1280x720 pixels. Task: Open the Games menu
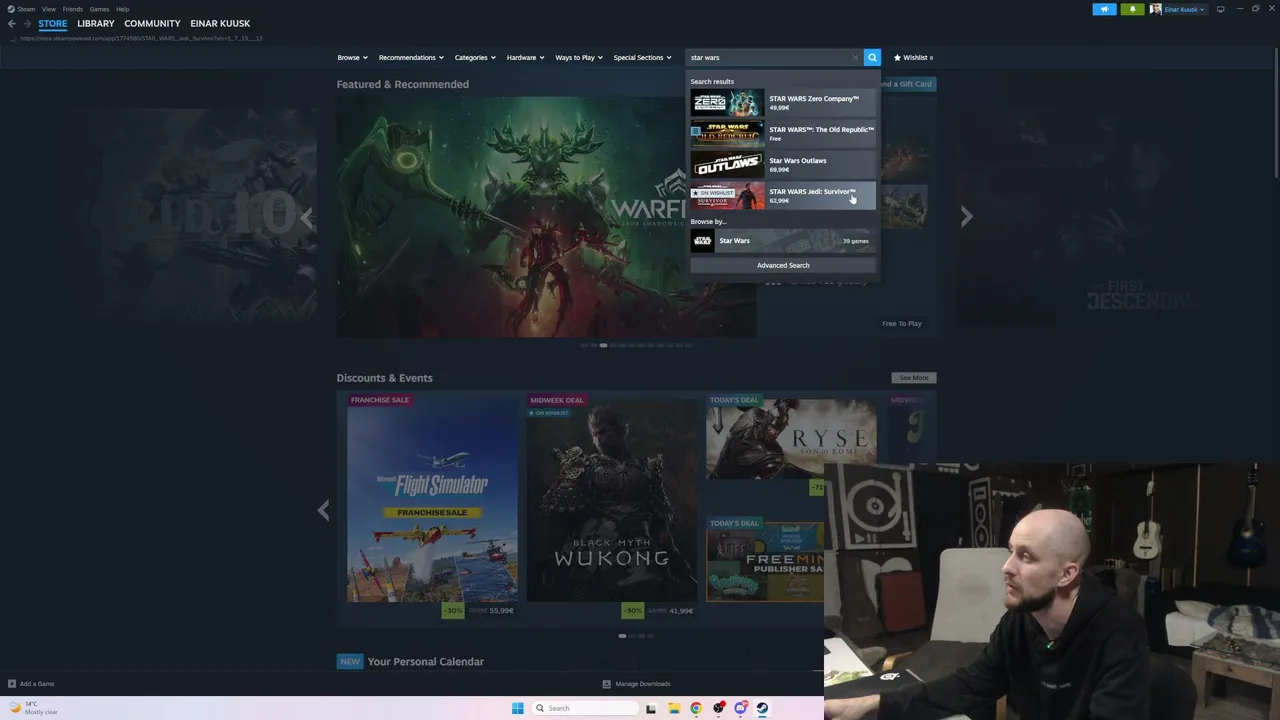[x=99, y=9]
